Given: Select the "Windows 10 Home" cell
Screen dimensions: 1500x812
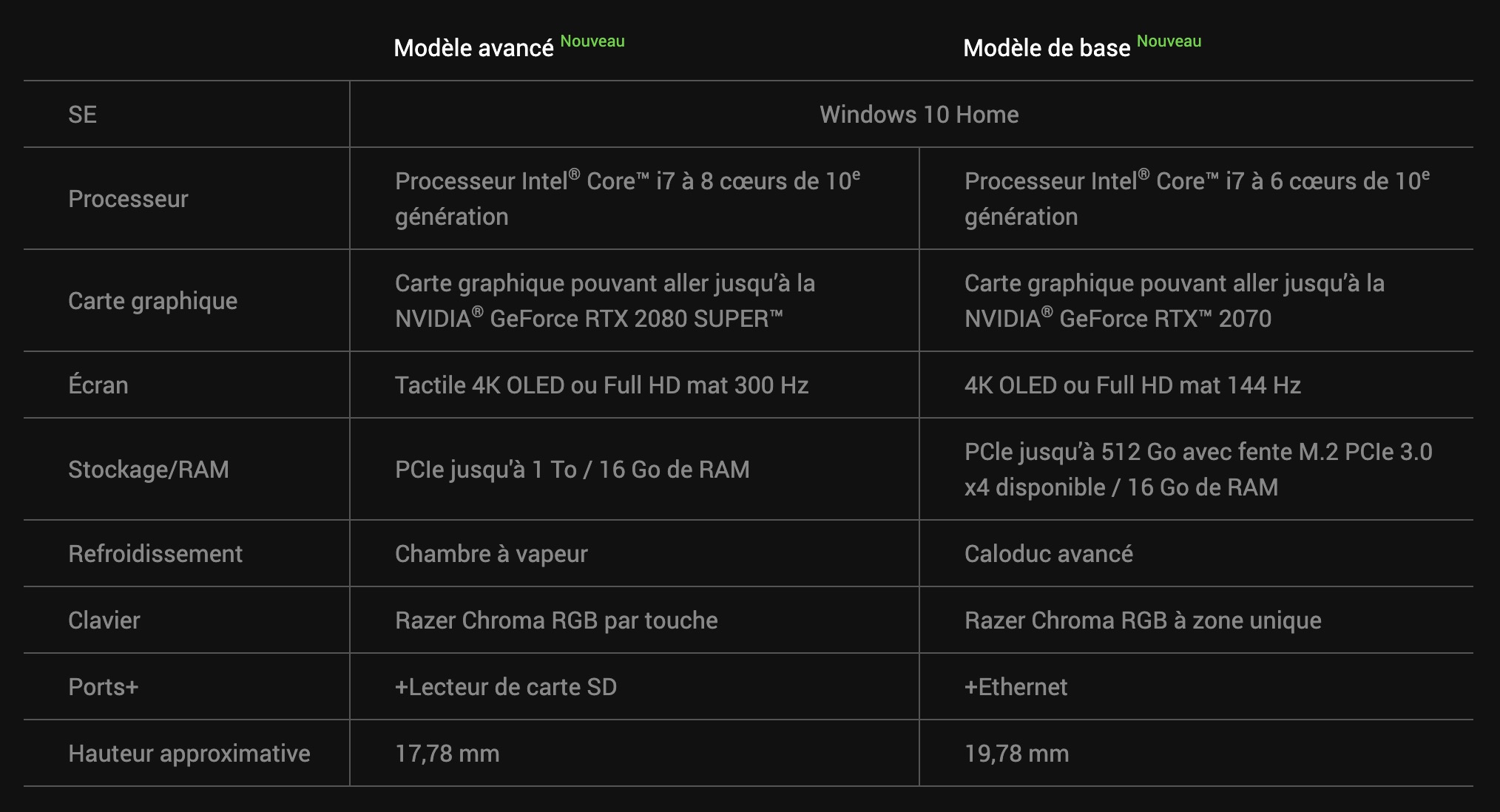Looking at the screenshot, I should click(x=919, y=115).
